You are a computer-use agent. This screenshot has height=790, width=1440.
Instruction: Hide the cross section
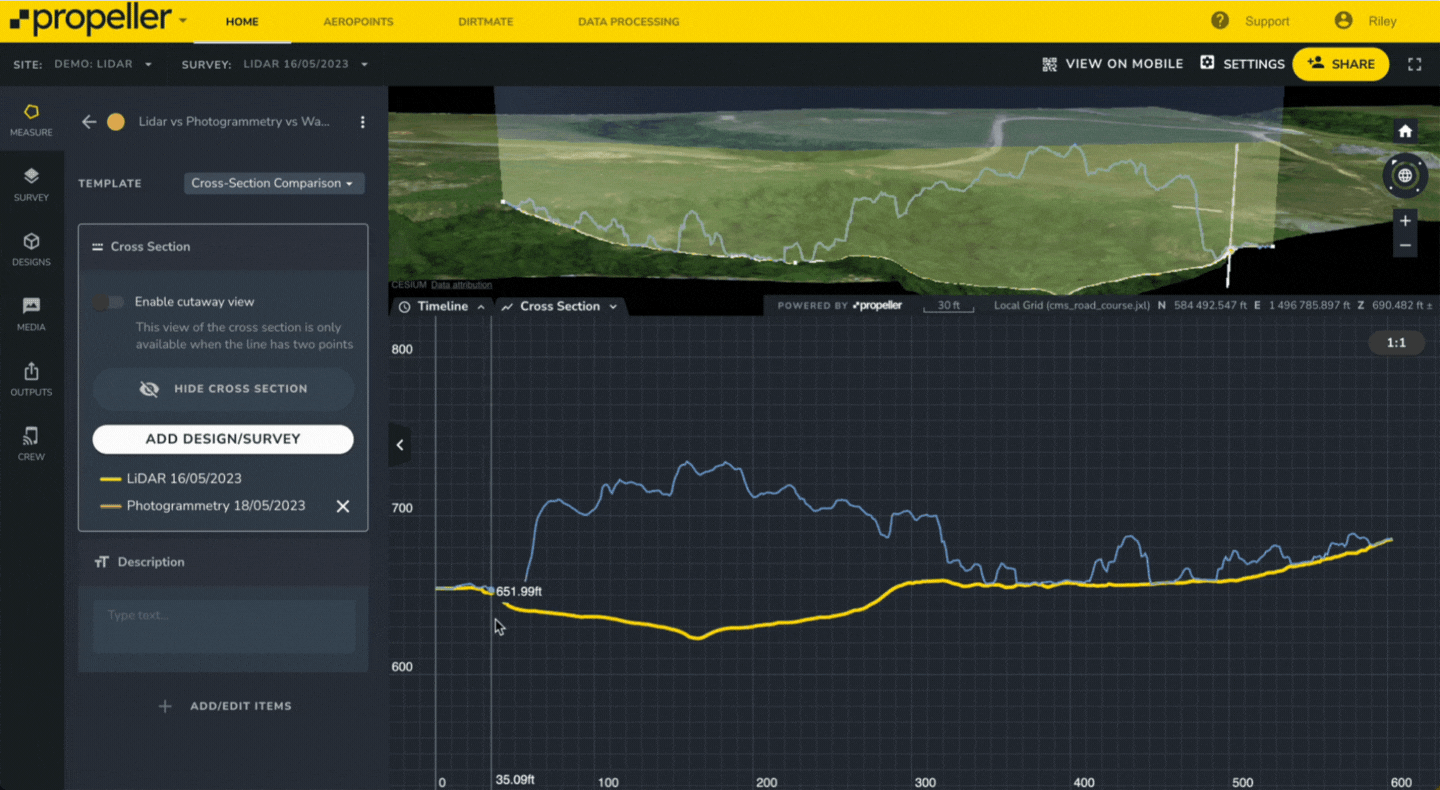click(223, 389)
